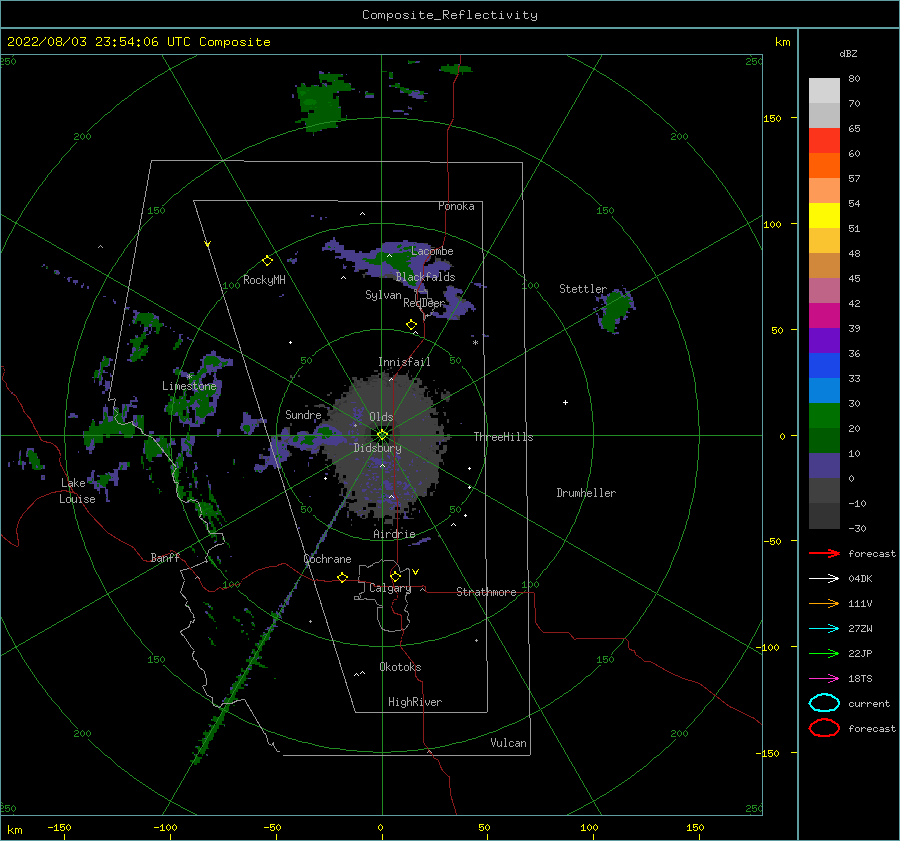This screenshot has height=841, width=900.
Task: Select the purple 36-39 dBZ swatch
Action: (824, 341)
